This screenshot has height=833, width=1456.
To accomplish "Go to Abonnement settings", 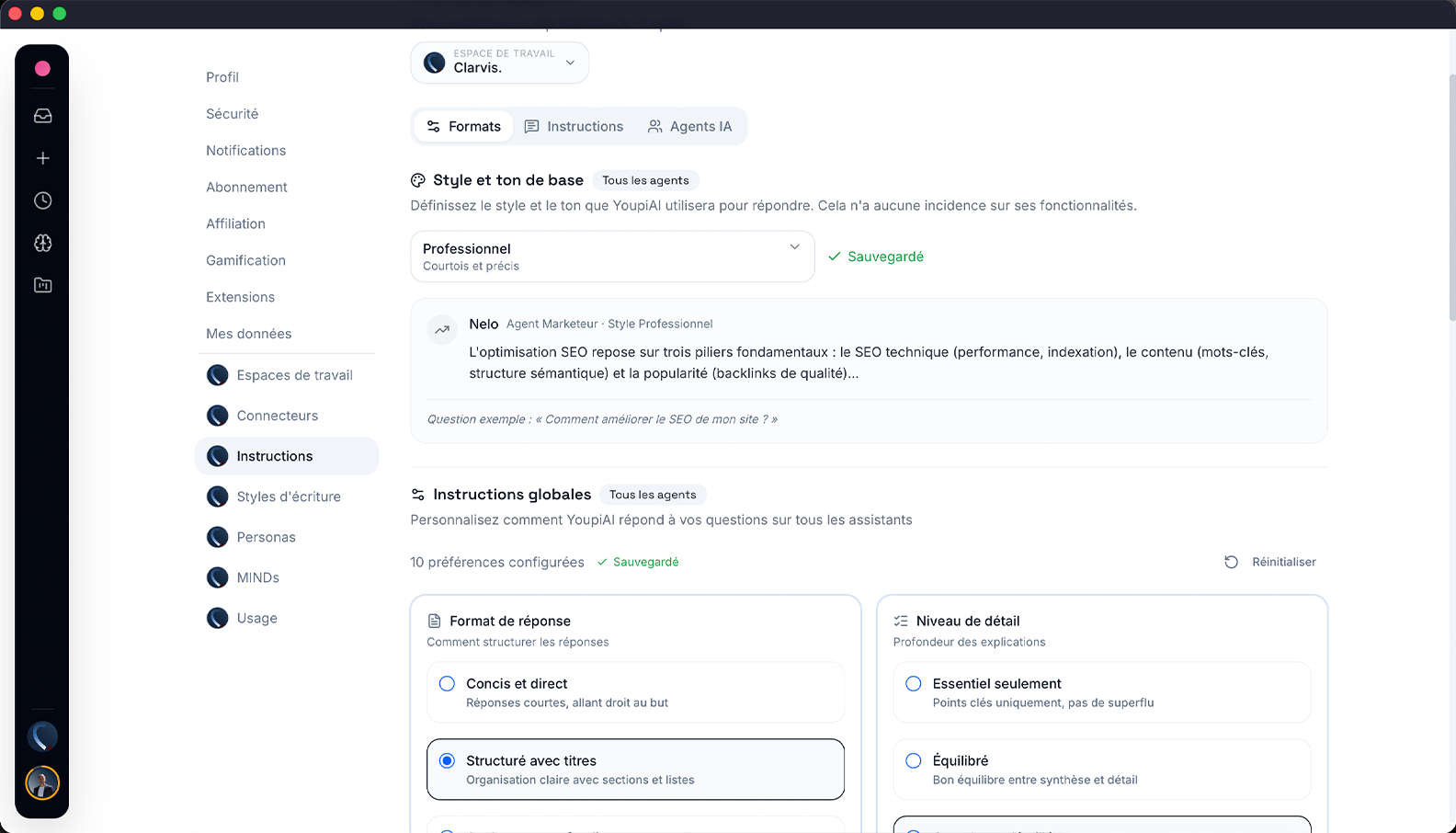I will pyautogui.click(x=246, y=188).
